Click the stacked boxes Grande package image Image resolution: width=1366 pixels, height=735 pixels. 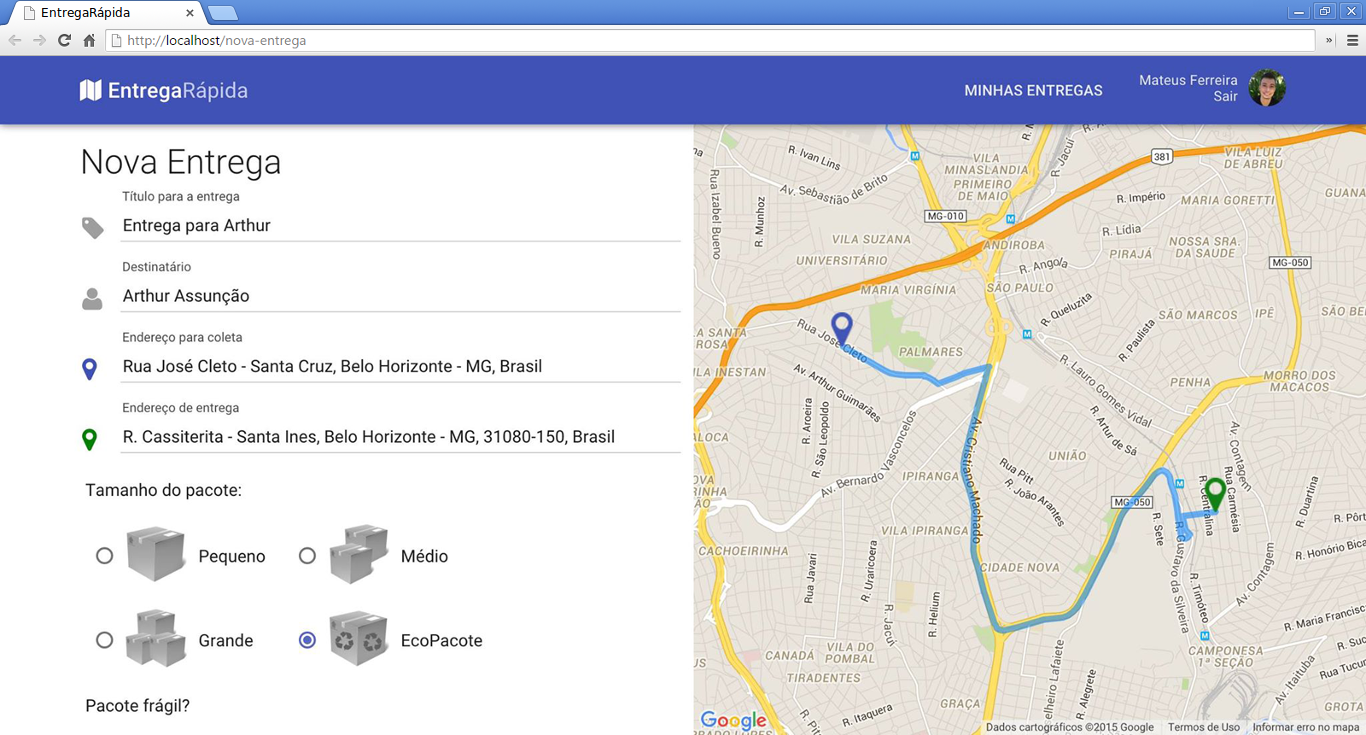click(x=156, y=638)
